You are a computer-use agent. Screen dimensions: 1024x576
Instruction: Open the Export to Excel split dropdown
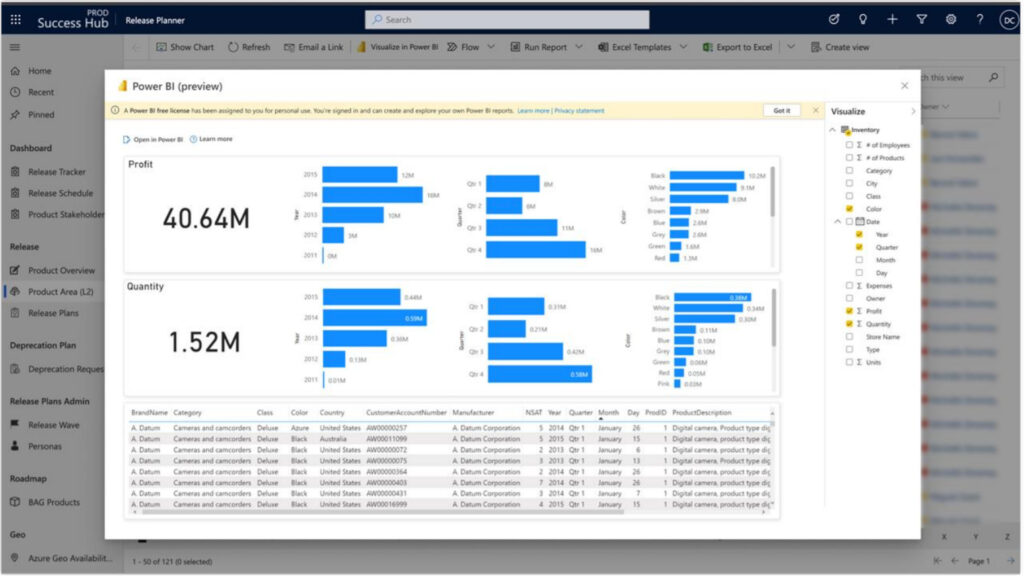click(x=791, y=47)
